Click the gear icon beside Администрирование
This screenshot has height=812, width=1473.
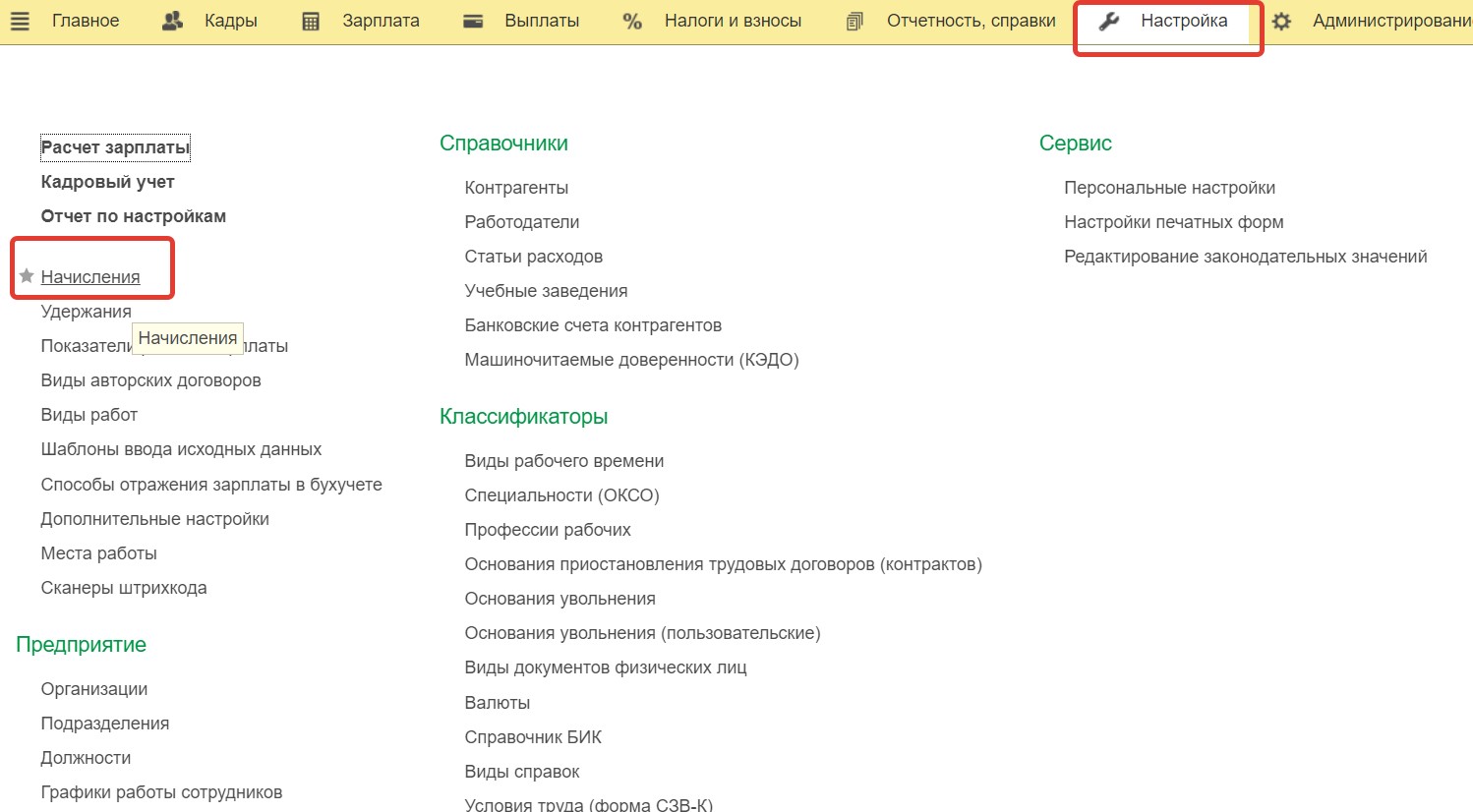click(1281, 21)
